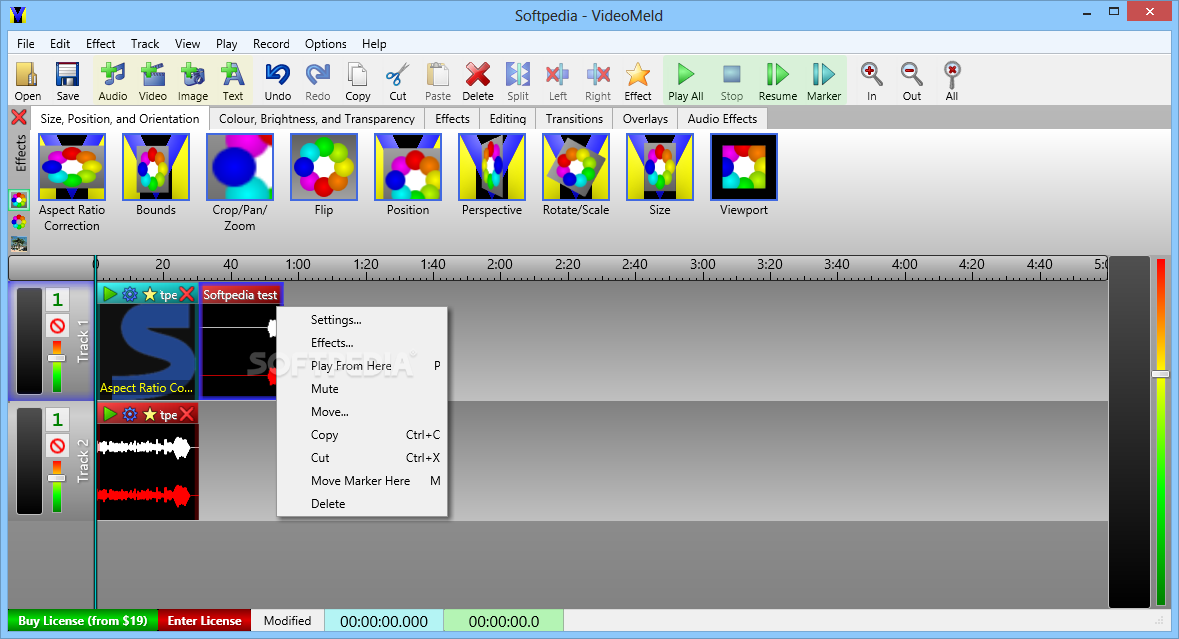Screen dimensions: 1179x639
Task: Open the File menu
Action: click(x=26, y=44)
